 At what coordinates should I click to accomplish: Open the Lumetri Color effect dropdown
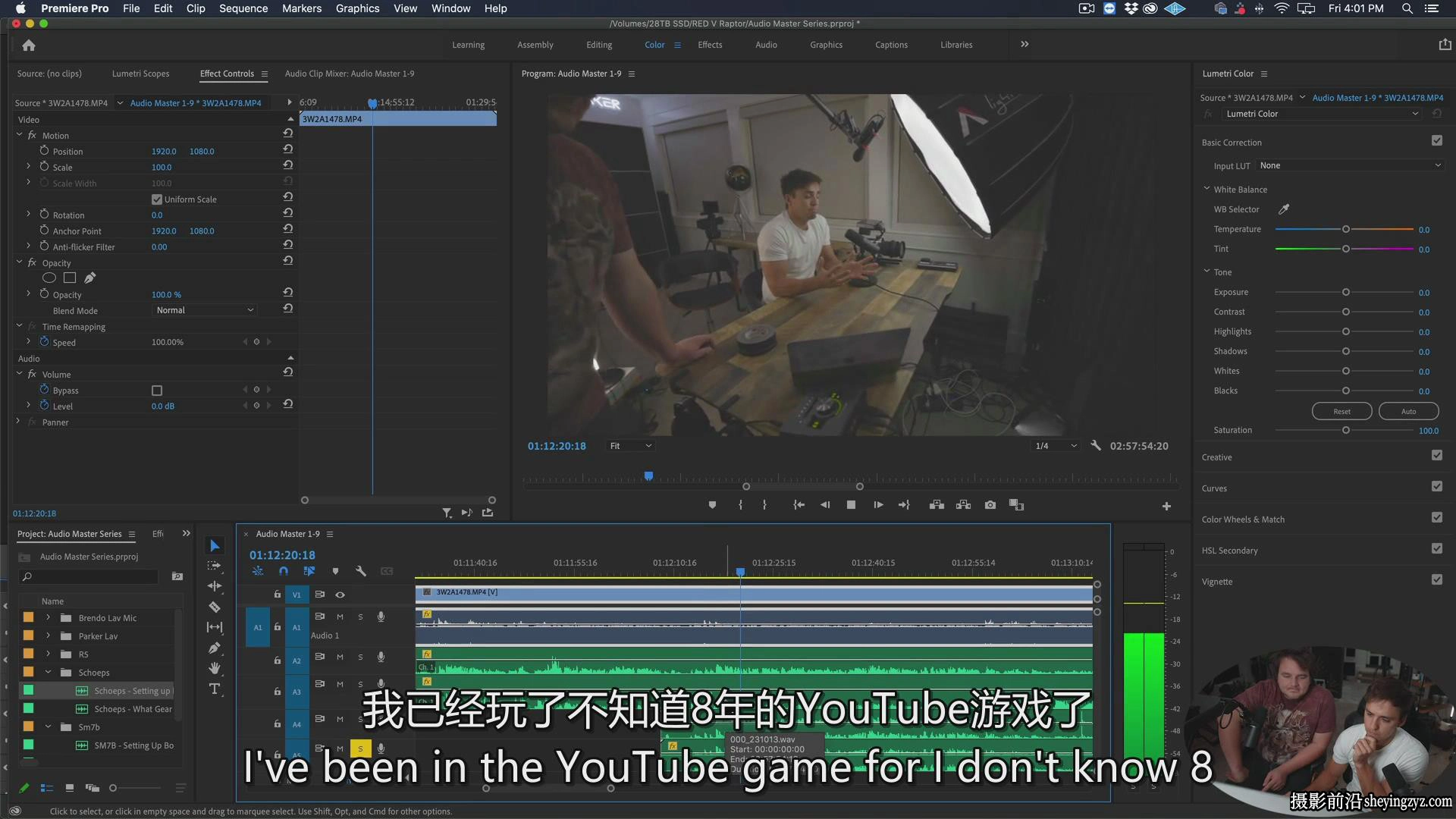pos(1320,114)
